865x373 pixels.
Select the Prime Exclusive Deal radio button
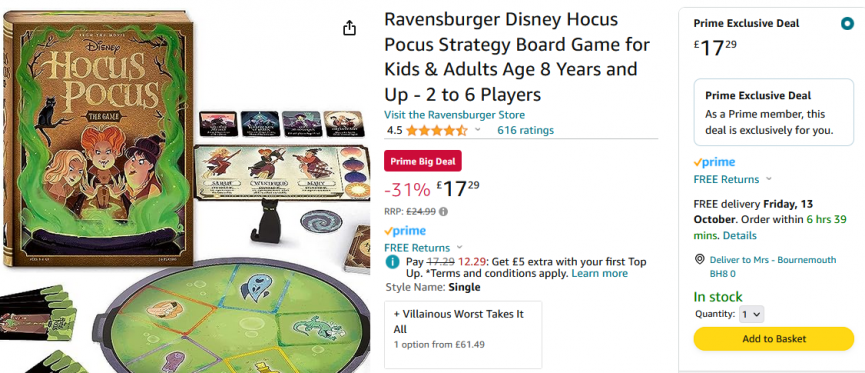click(x=847, y=24)
